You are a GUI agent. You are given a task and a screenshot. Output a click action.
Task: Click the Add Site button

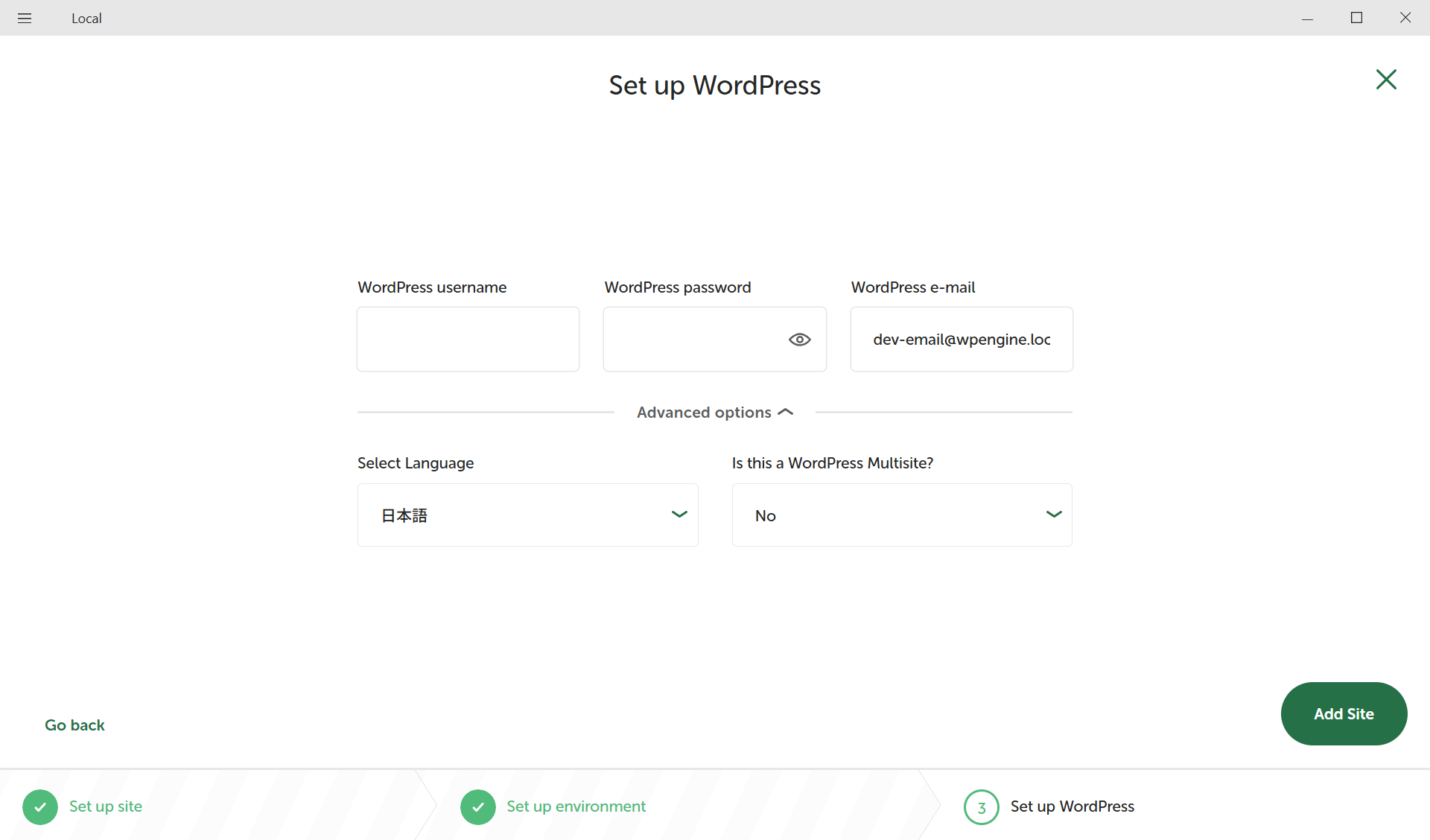(1344, 713)
